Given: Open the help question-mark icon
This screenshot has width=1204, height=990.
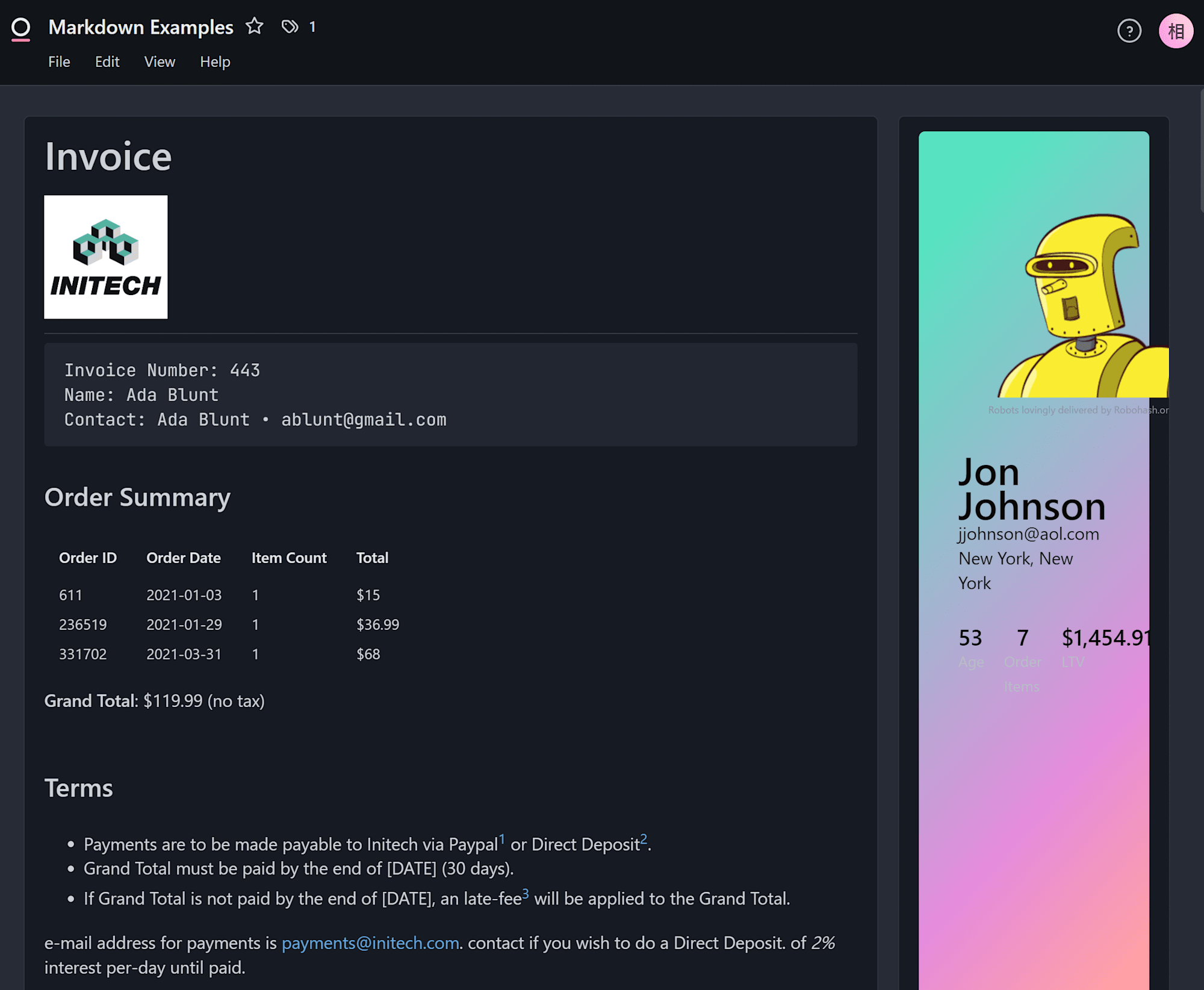Looking at the screenshot, I should pyautogui.click(x=1129, y=31).
